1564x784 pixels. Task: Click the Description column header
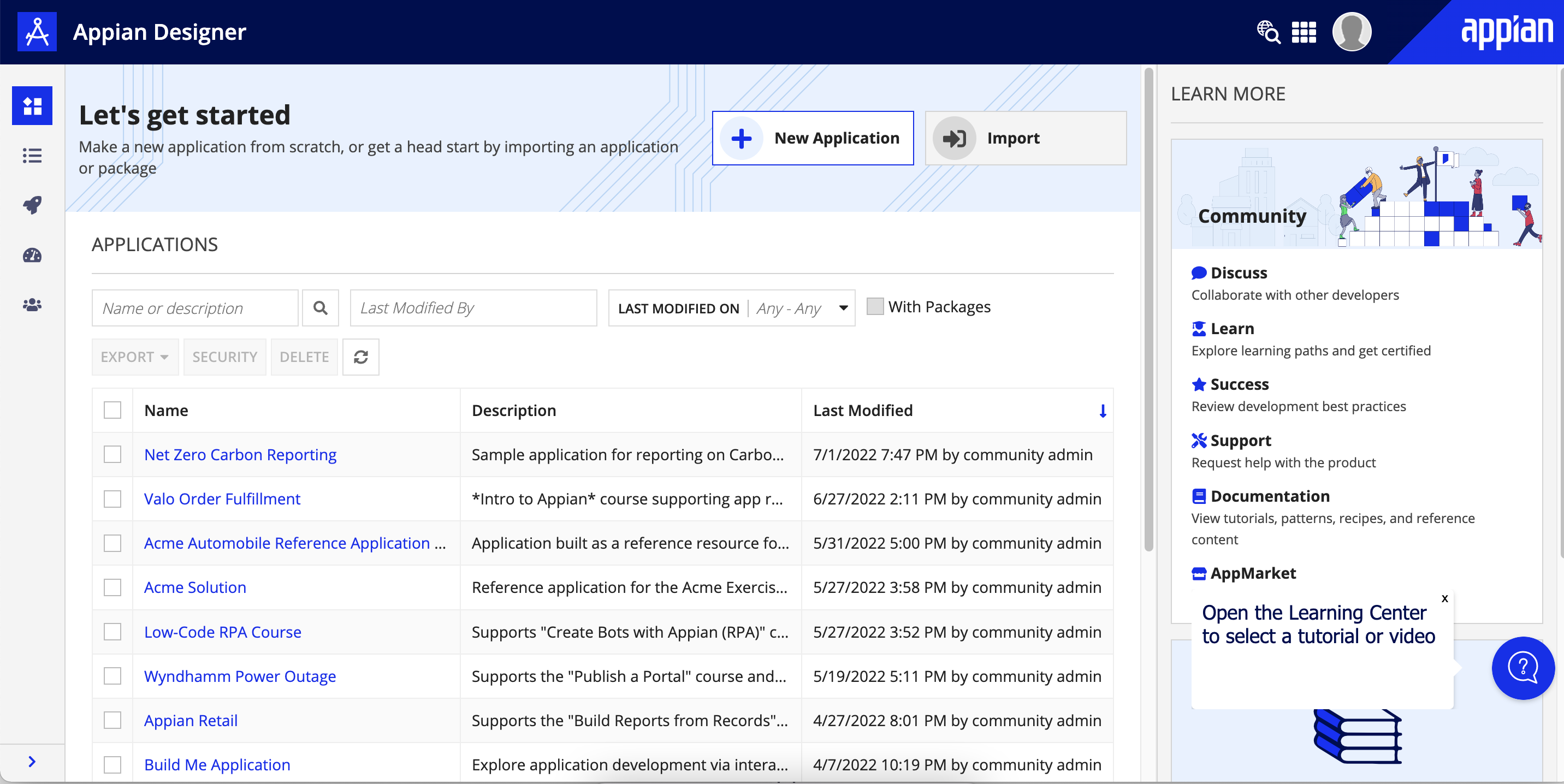[514, 411]
